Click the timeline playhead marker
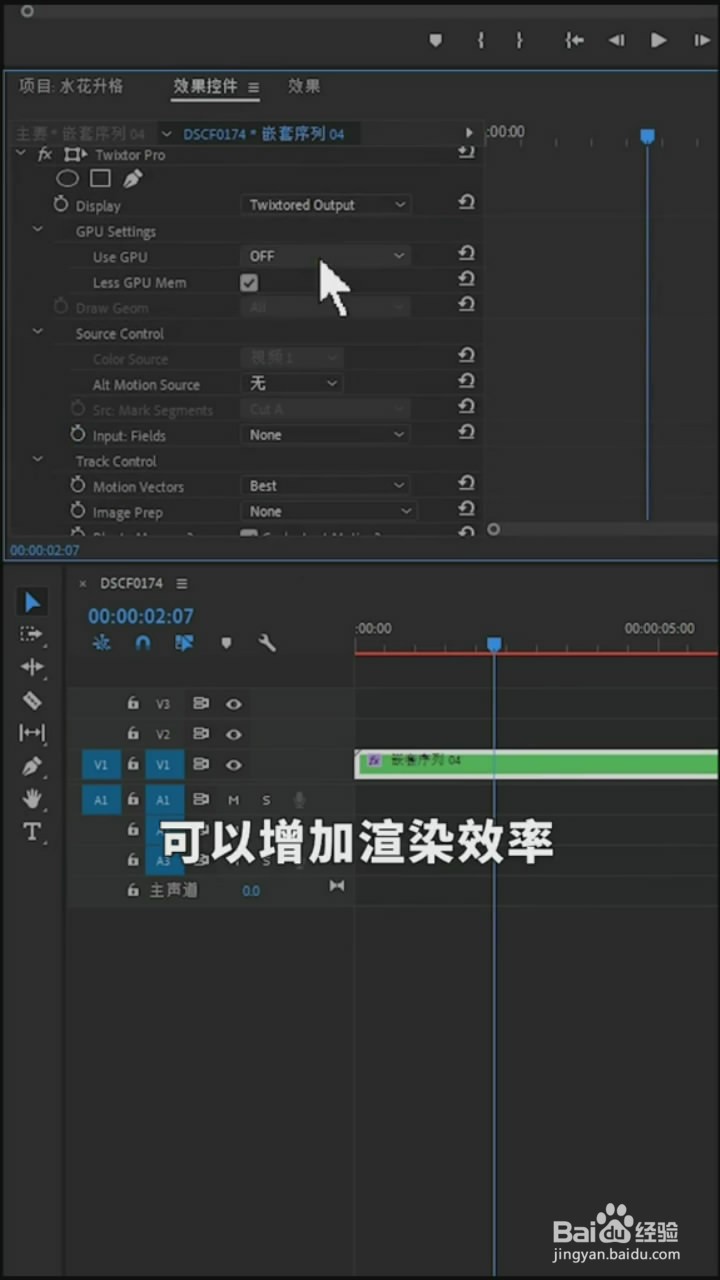This screenshot has width=720, height=1280. click(x=494, y=645)
